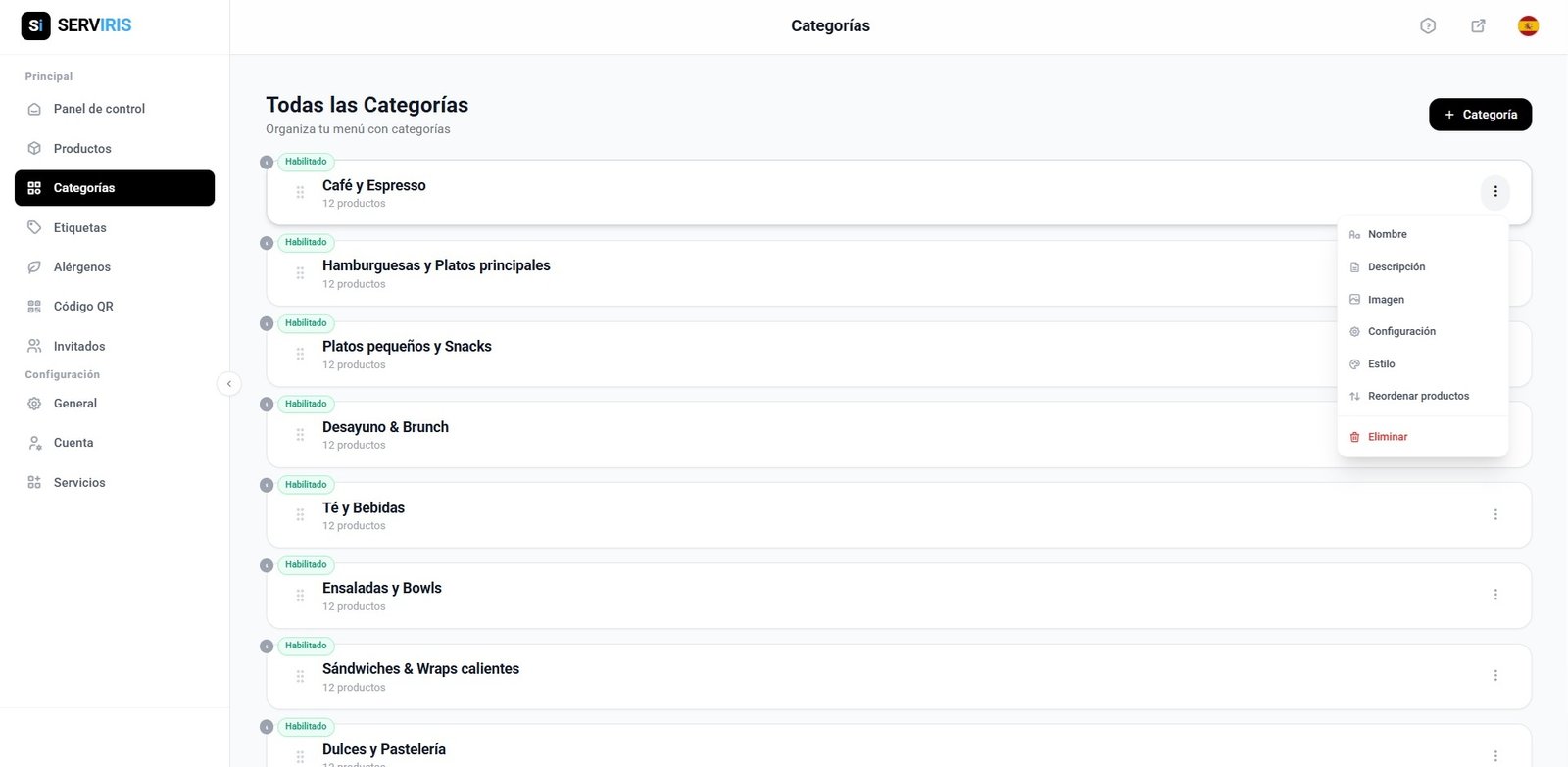Screen dimensions: 1568x767
Task: Toggle the Habilitado badge on Café y Espresso
Action: [x=305, y=161]
